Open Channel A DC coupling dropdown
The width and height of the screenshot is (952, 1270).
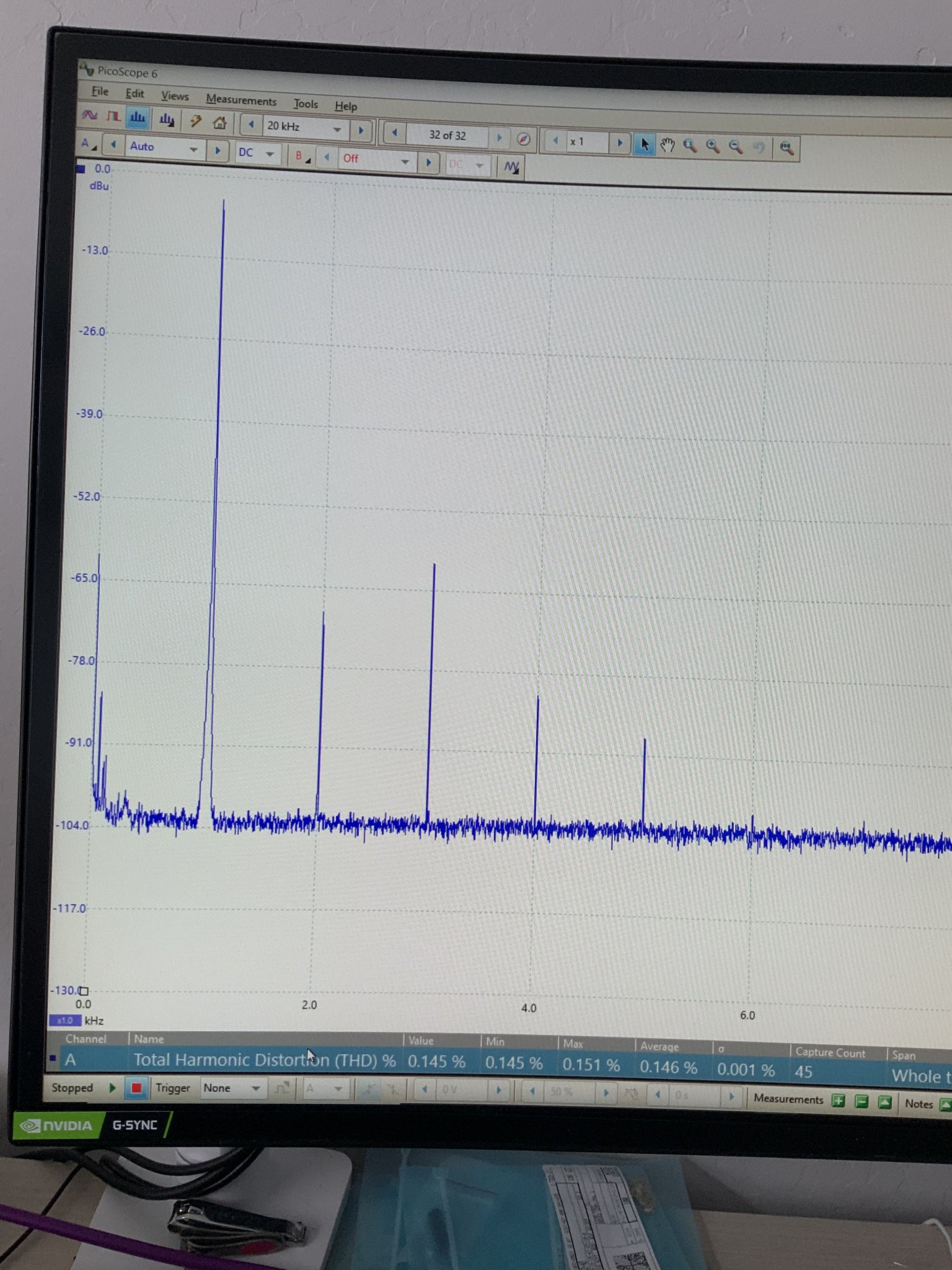tap(257, 153)
